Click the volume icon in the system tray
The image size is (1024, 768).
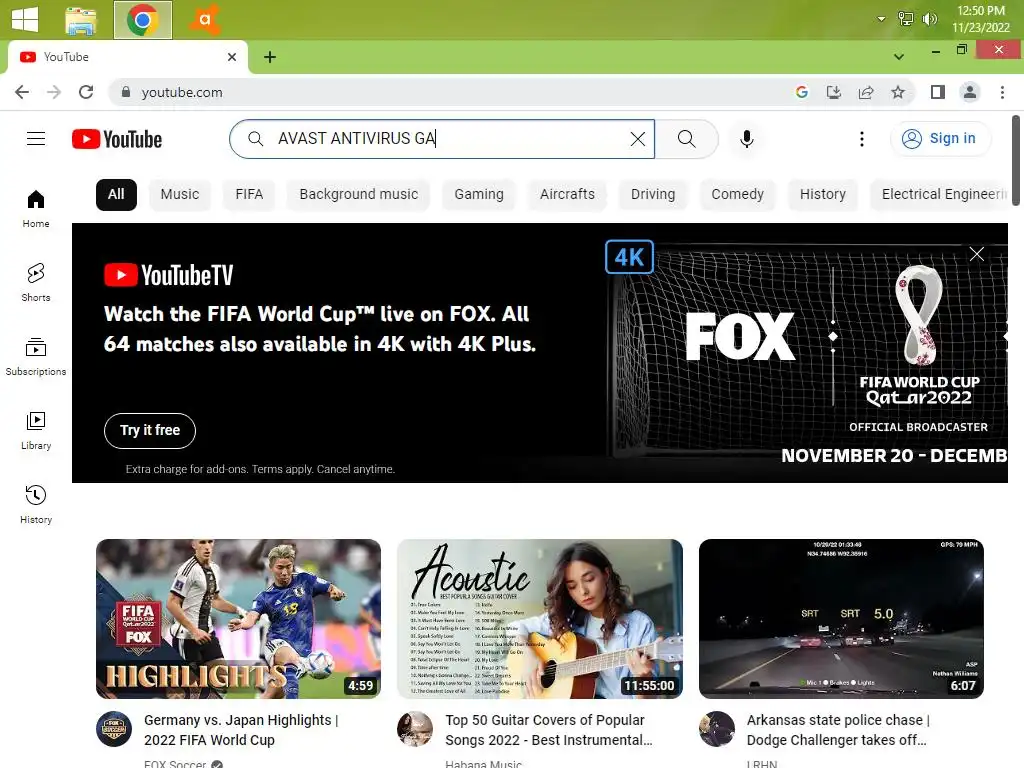pos(929,19)
